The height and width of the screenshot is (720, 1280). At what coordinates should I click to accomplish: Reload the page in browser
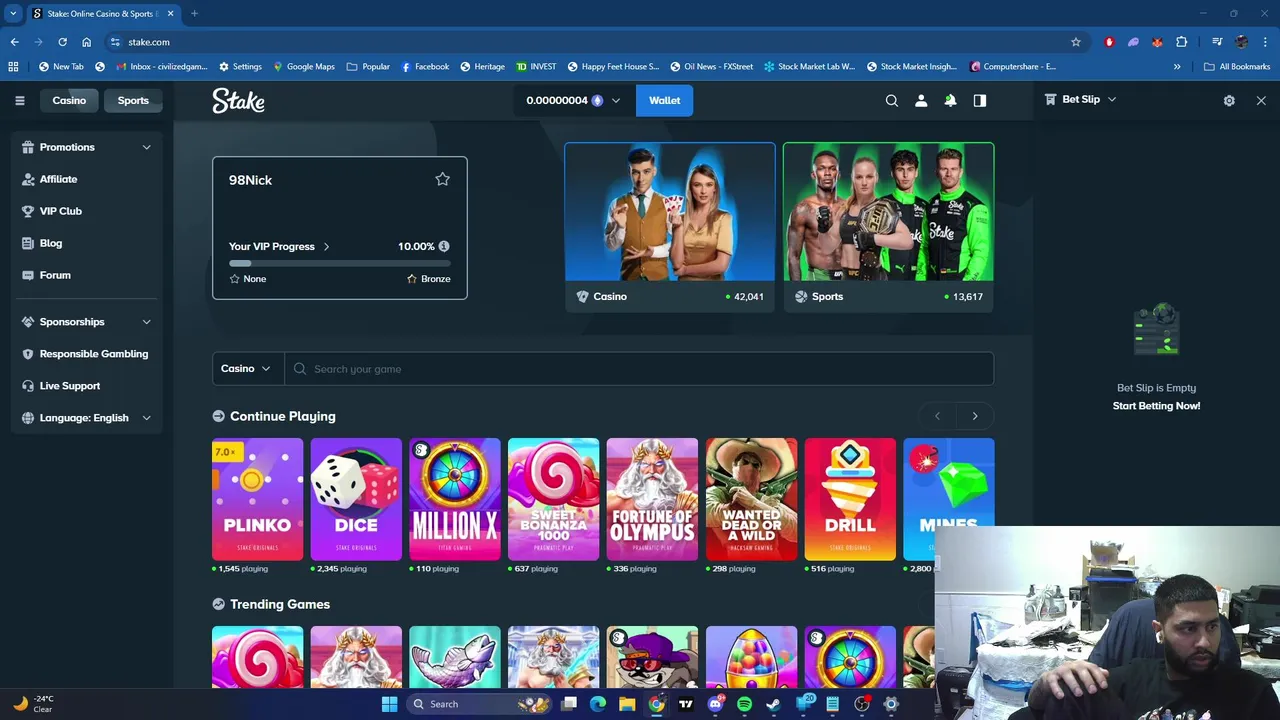pyautogui.click(x=62, y=42)
